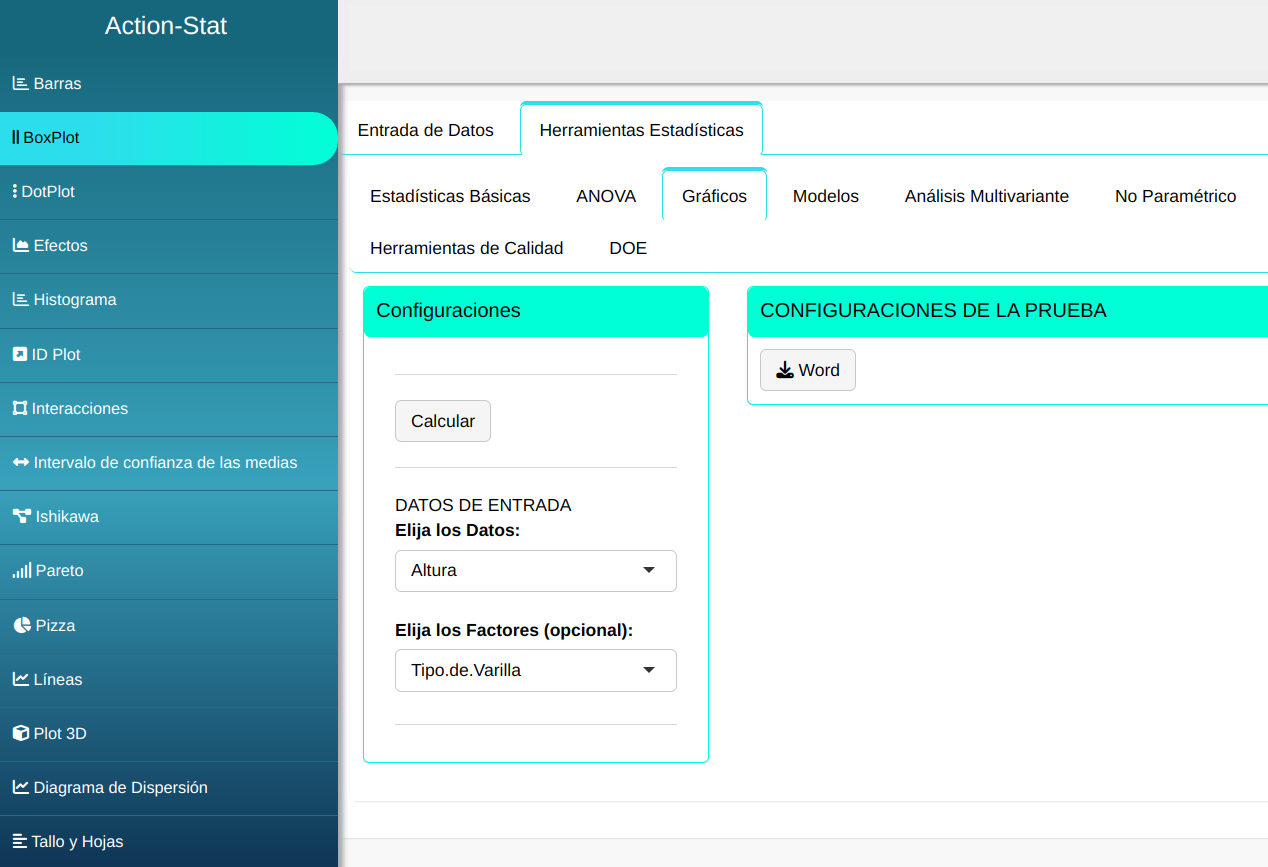
Task: Click the Action-Stat title header
Action: point(166,26)
